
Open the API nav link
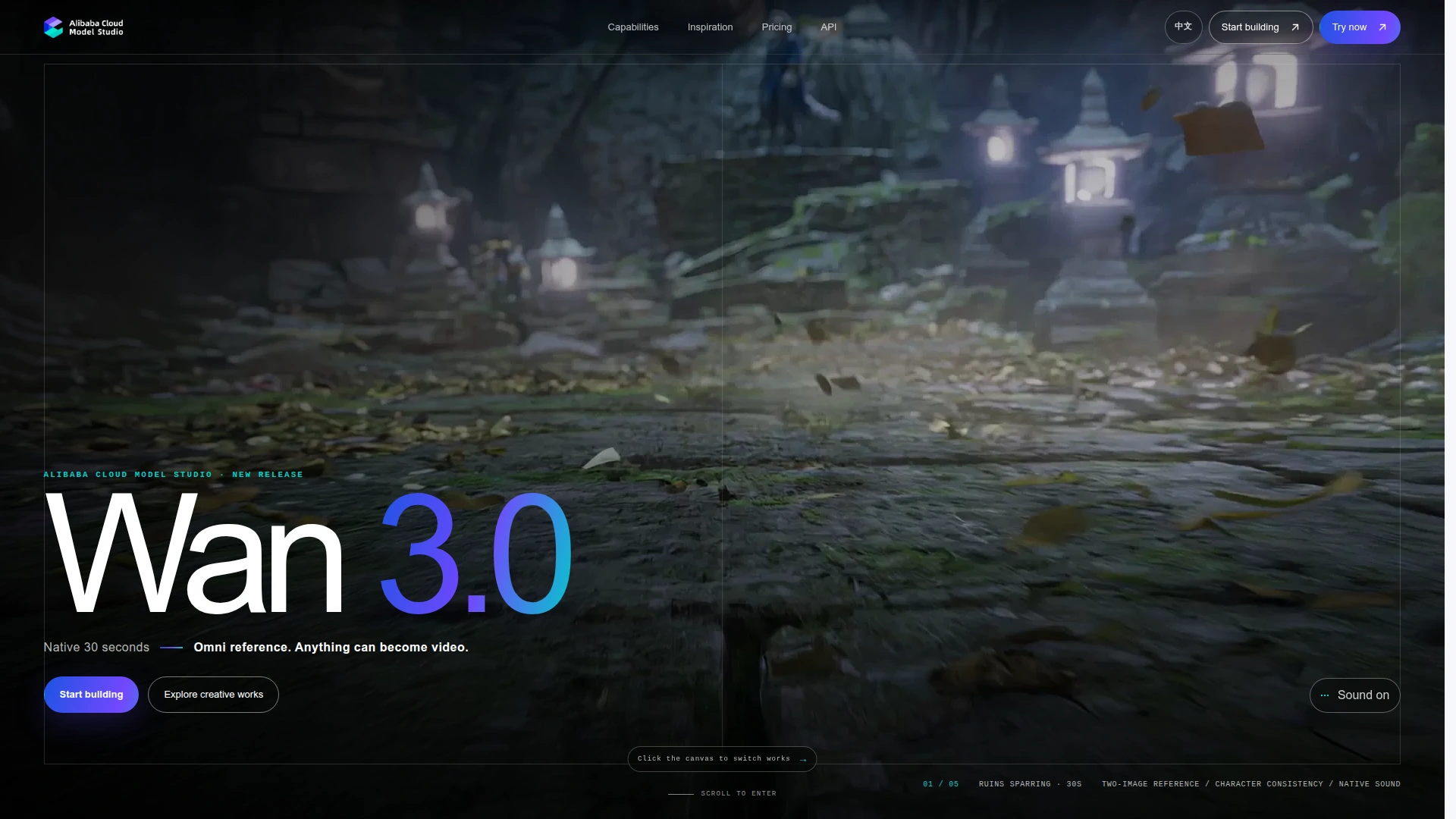828,27
